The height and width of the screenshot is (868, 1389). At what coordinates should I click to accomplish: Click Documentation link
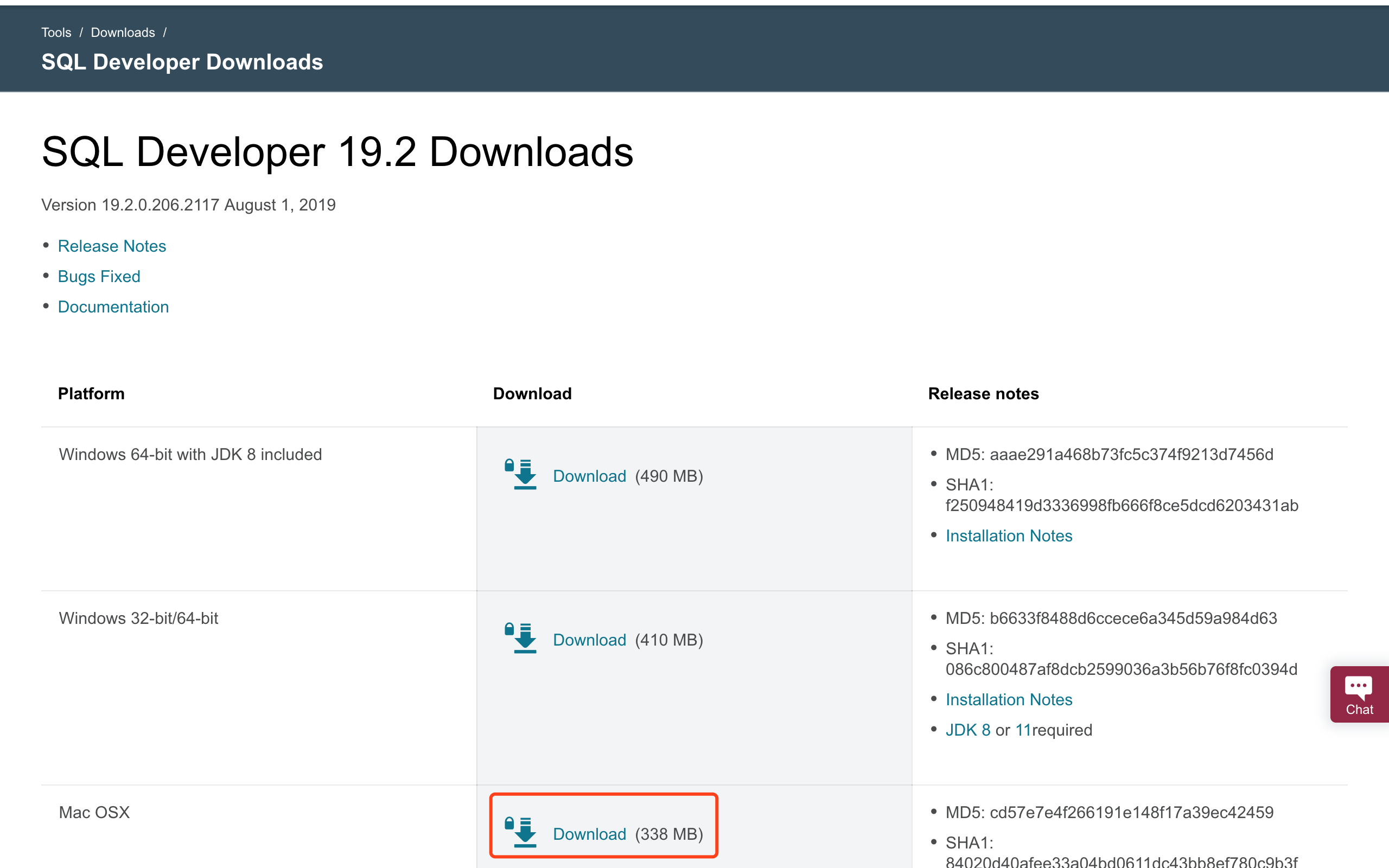[112, 307]
